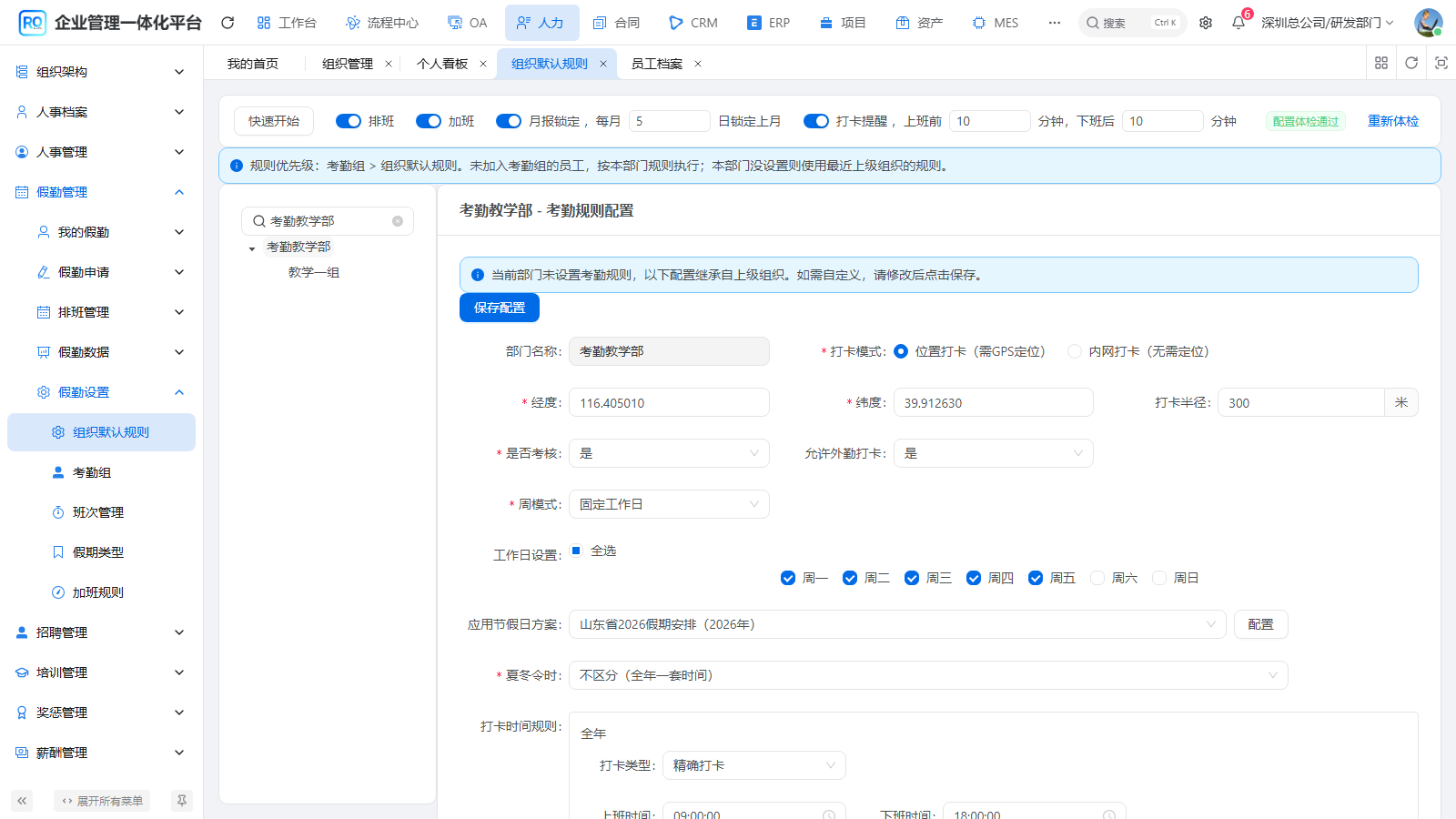Open the 打卡类型 dropdown
1456x819 pixels.
click(754, 765)
